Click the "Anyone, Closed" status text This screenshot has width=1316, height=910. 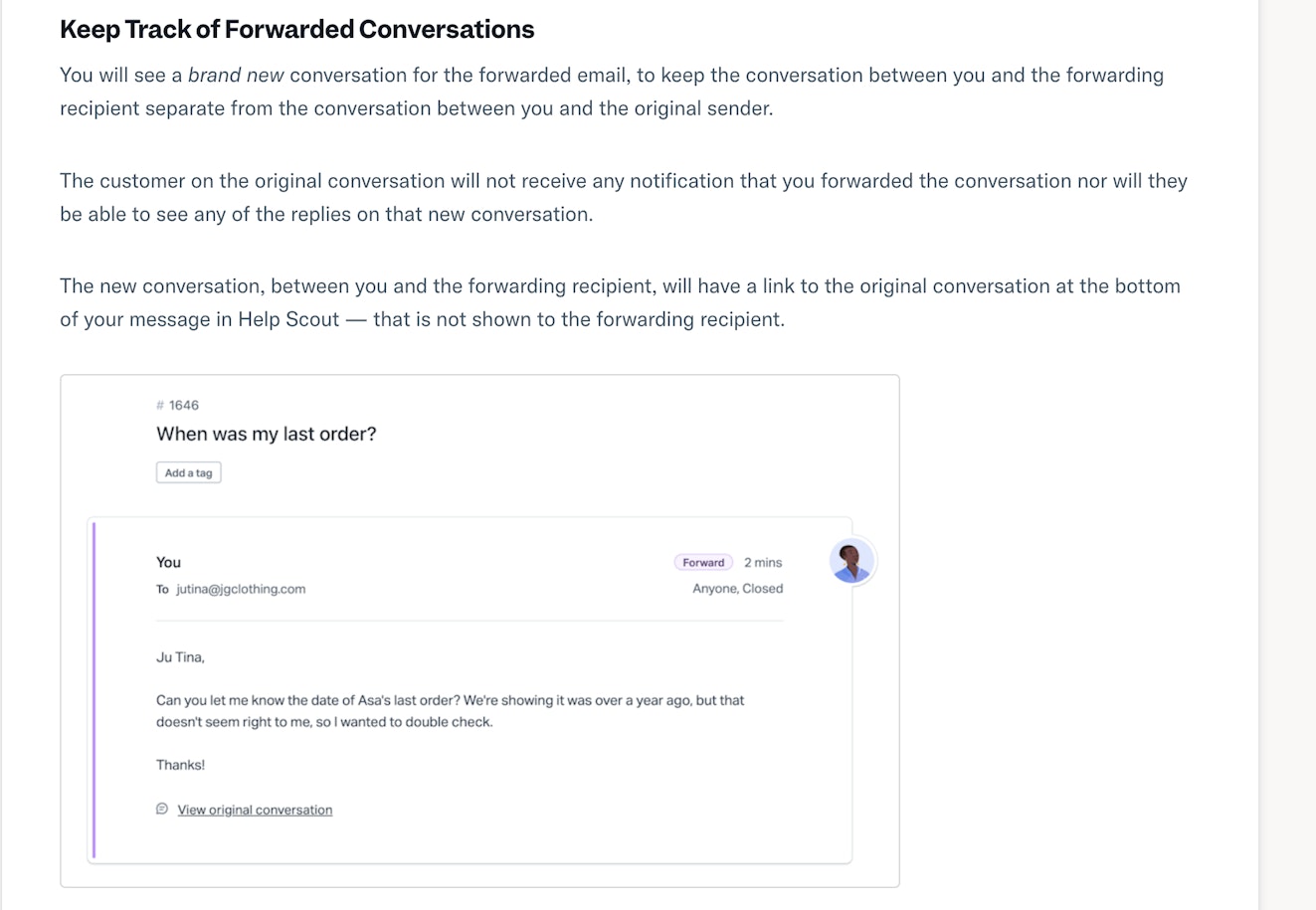pyautogui.click(x=737, y=589)
